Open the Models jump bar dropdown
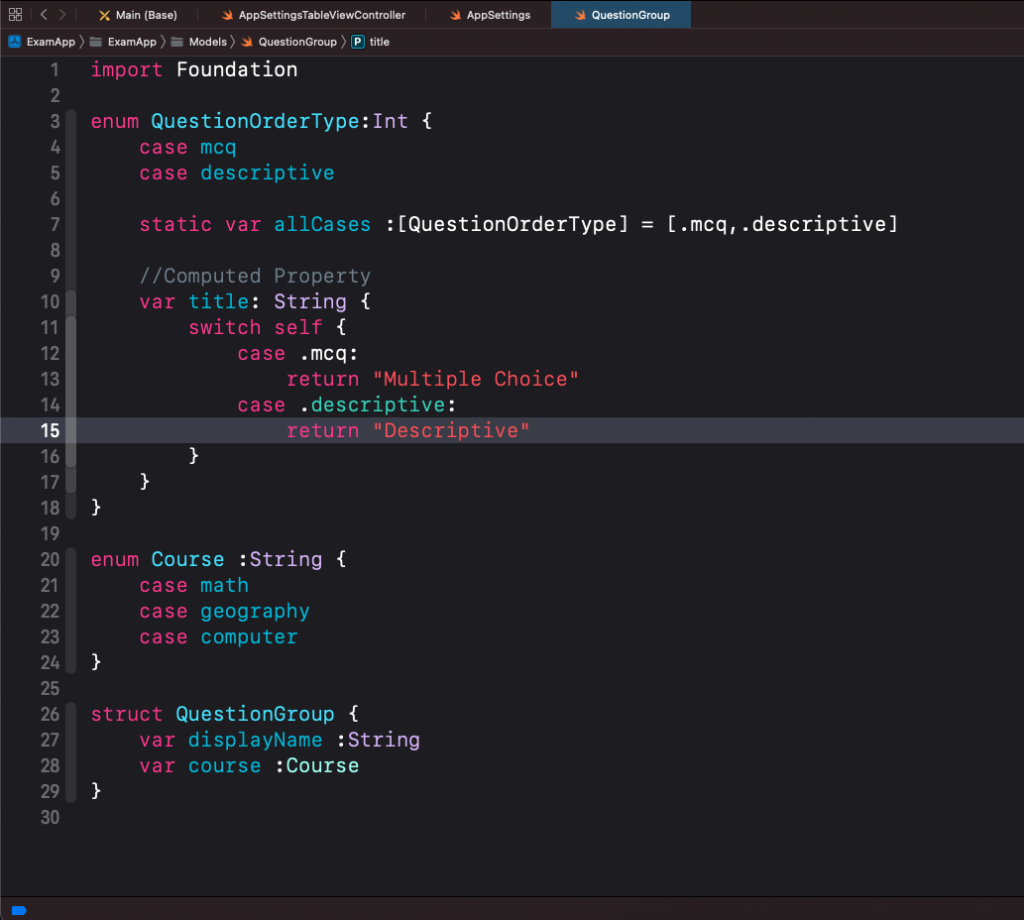1024x920 pixels. (x=207, y=41)
